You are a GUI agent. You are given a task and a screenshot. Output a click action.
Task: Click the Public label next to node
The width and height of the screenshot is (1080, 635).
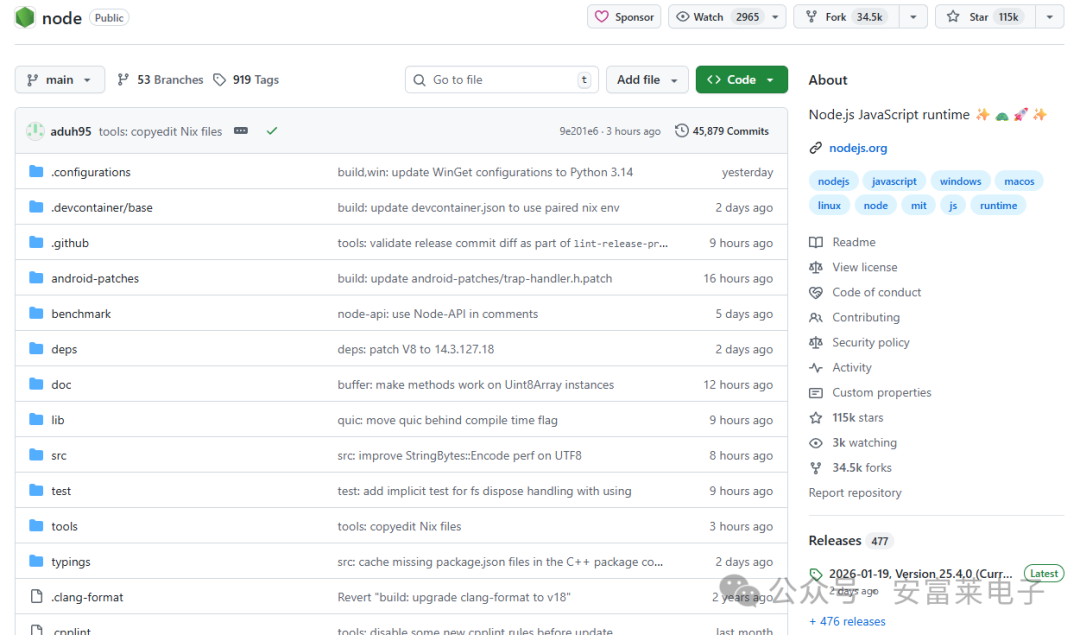108,17
